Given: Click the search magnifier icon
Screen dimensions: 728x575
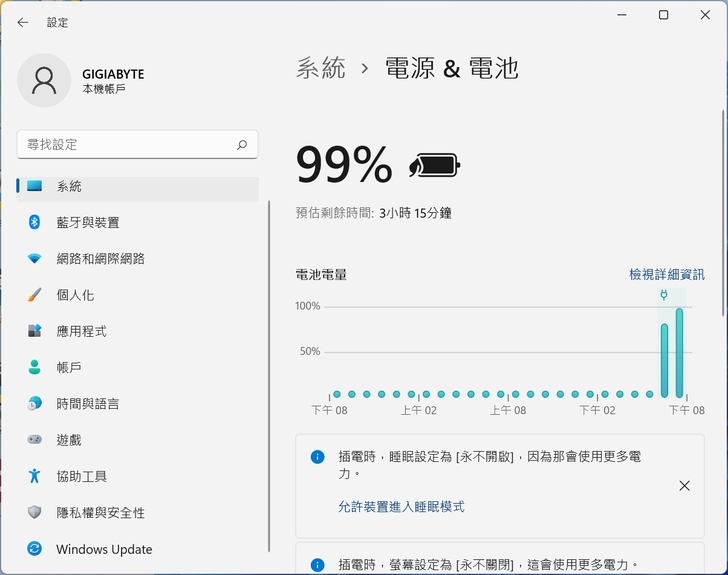Looking at the screenshot, I should tap(242, 145).
